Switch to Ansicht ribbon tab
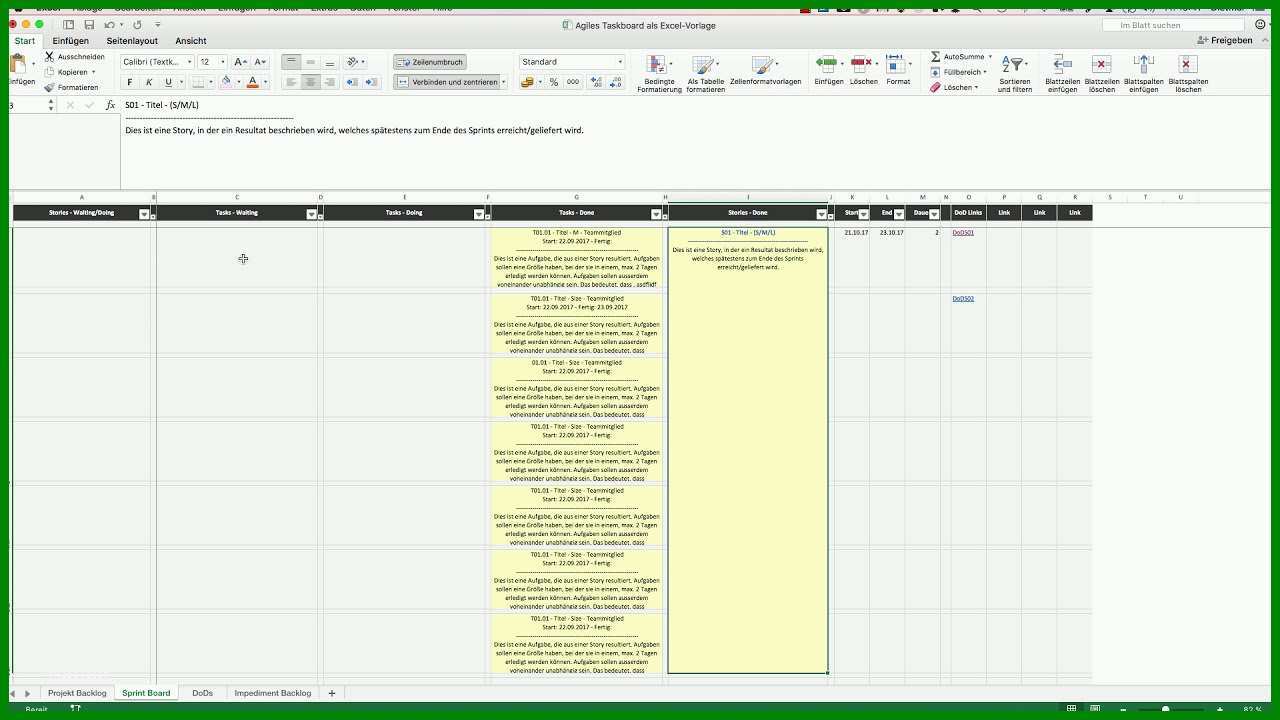1280x720 pixels. coord(190,41)
